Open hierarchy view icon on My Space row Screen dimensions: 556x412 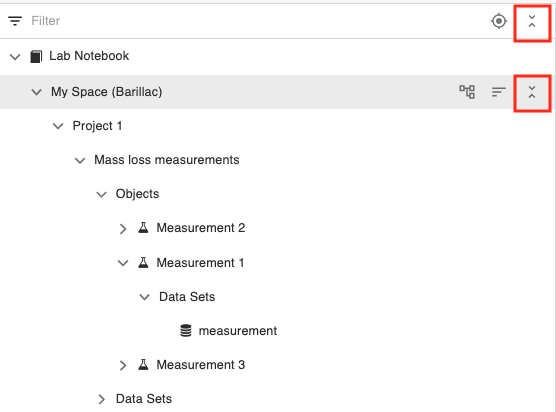(467, 92)
